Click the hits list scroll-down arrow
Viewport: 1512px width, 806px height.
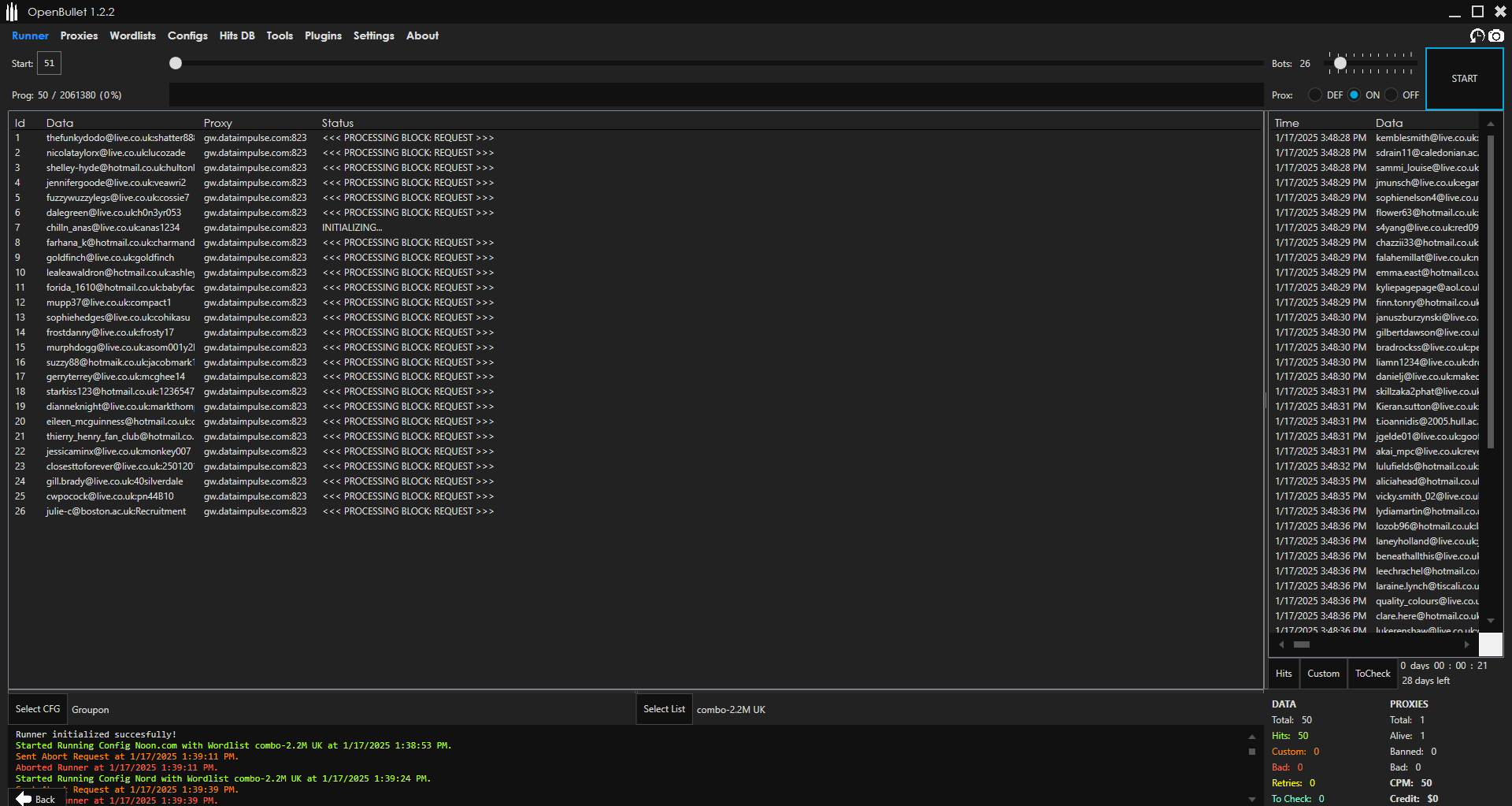click(1490, 621)
